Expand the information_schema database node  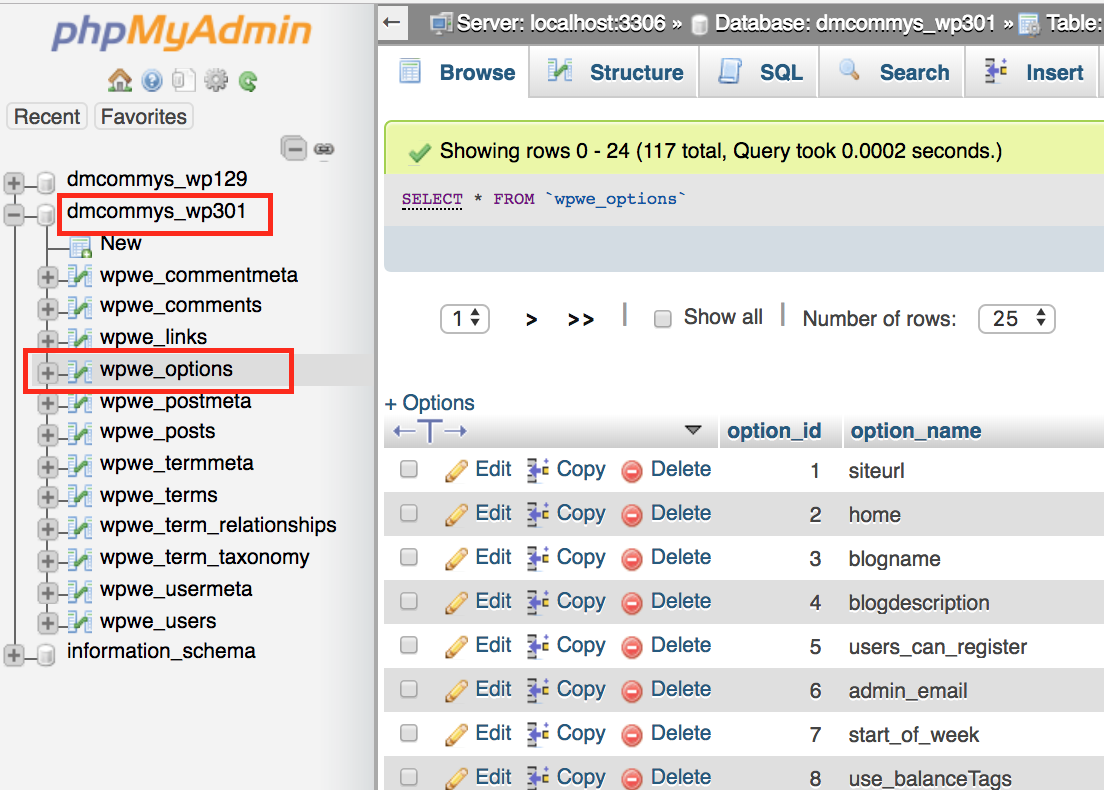[13, 656]
